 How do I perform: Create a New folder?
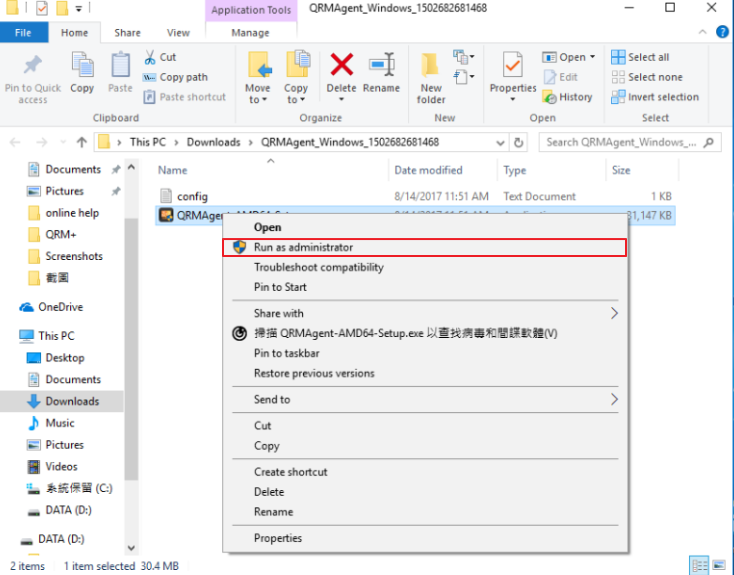point(431,78)
